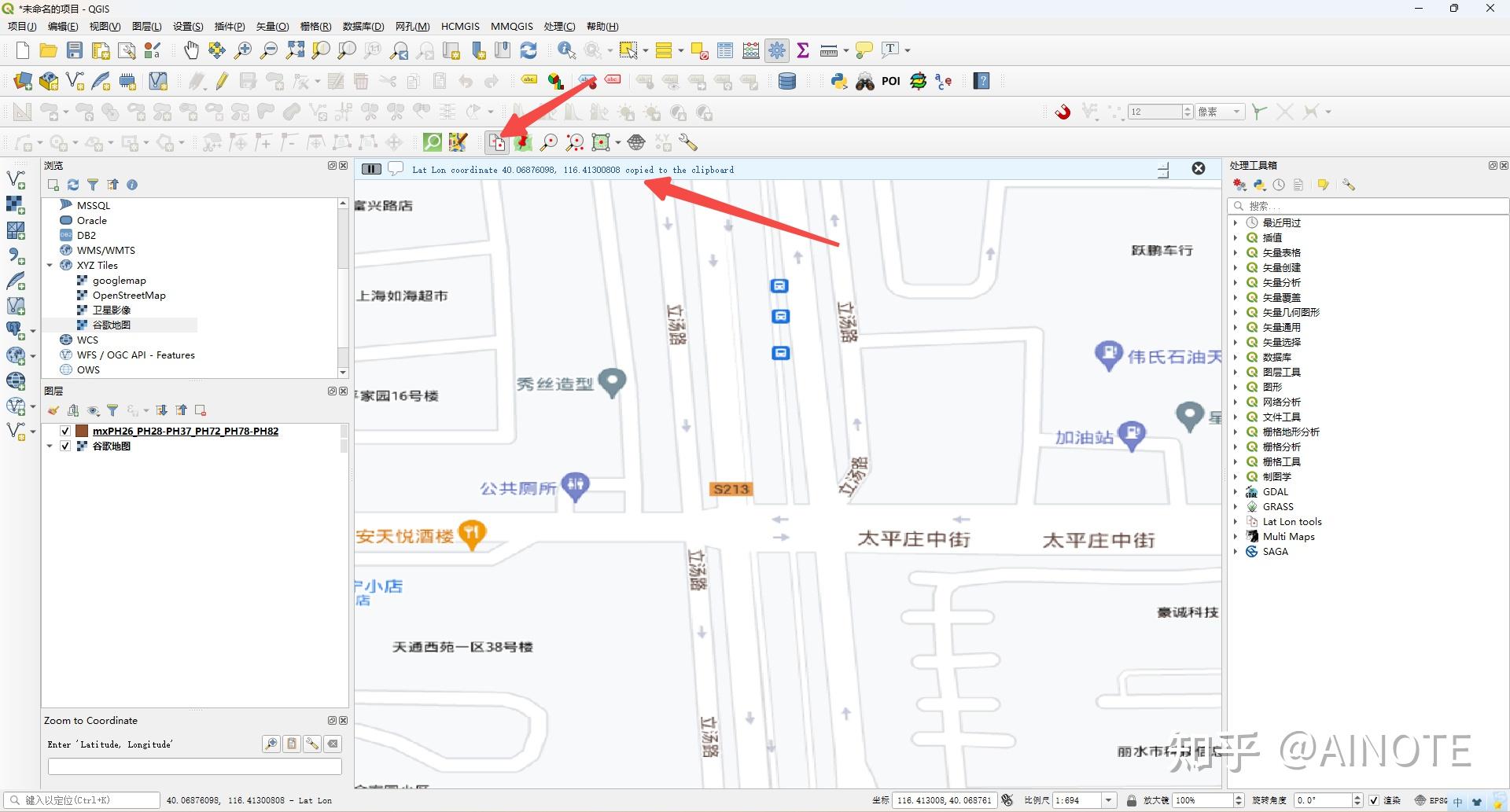Open a project with the folder icon
Image resolution: width=1510 pixels, height=812 pixels.
pyautogui.click(x=48, y=50)
